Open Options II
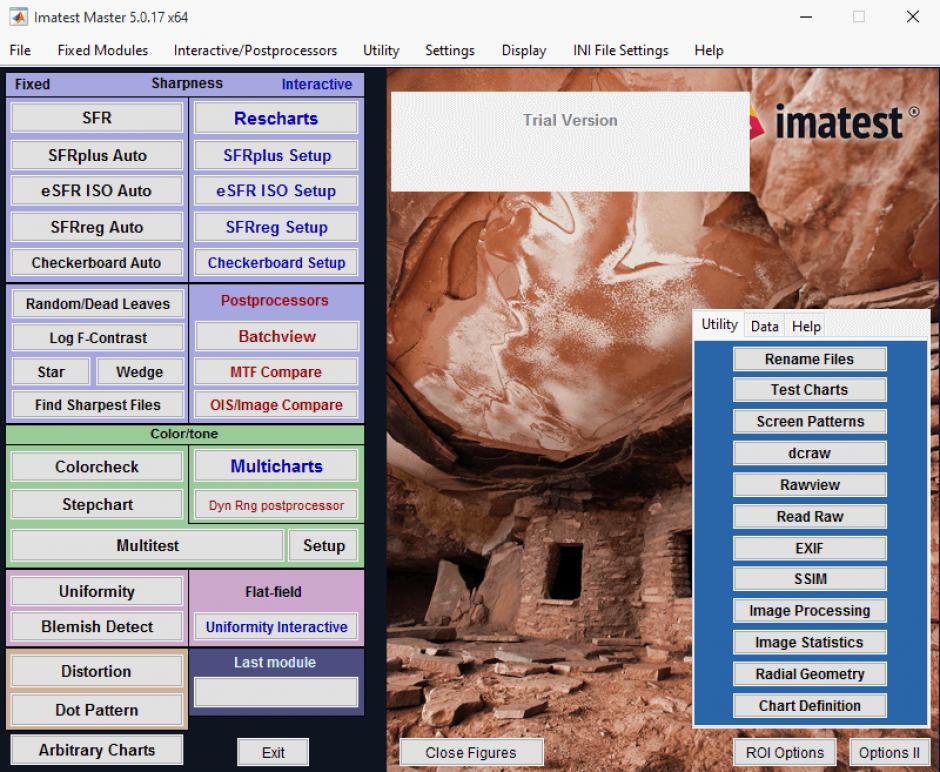The width and height of the screenshot is (940, 772). coord(889,752)
